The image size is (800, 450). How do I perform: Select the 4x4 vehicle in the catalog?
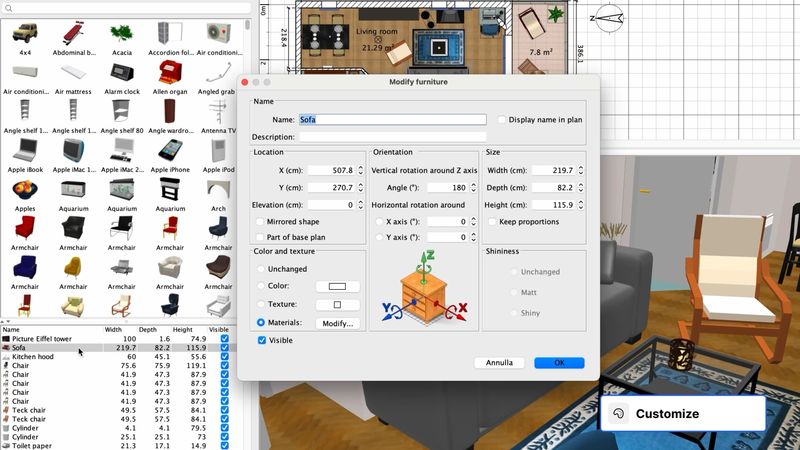[x=25, y=34]
